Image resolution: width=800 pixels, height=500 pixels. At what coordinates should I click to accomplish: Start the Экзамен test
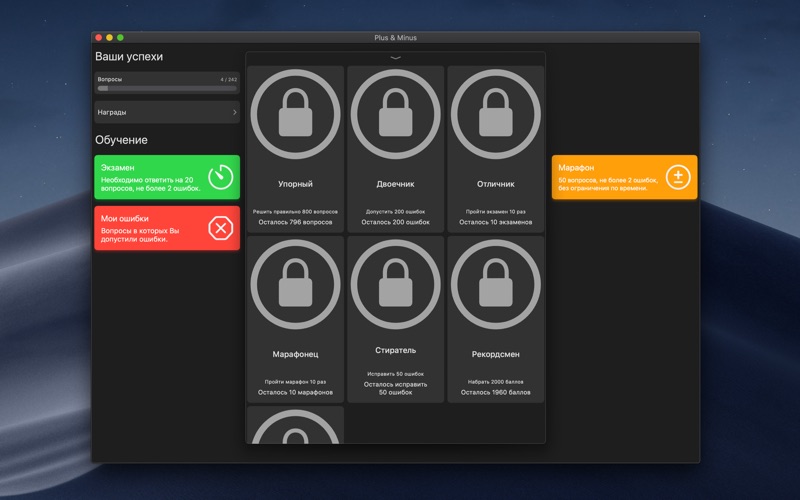tap(167, 177)
